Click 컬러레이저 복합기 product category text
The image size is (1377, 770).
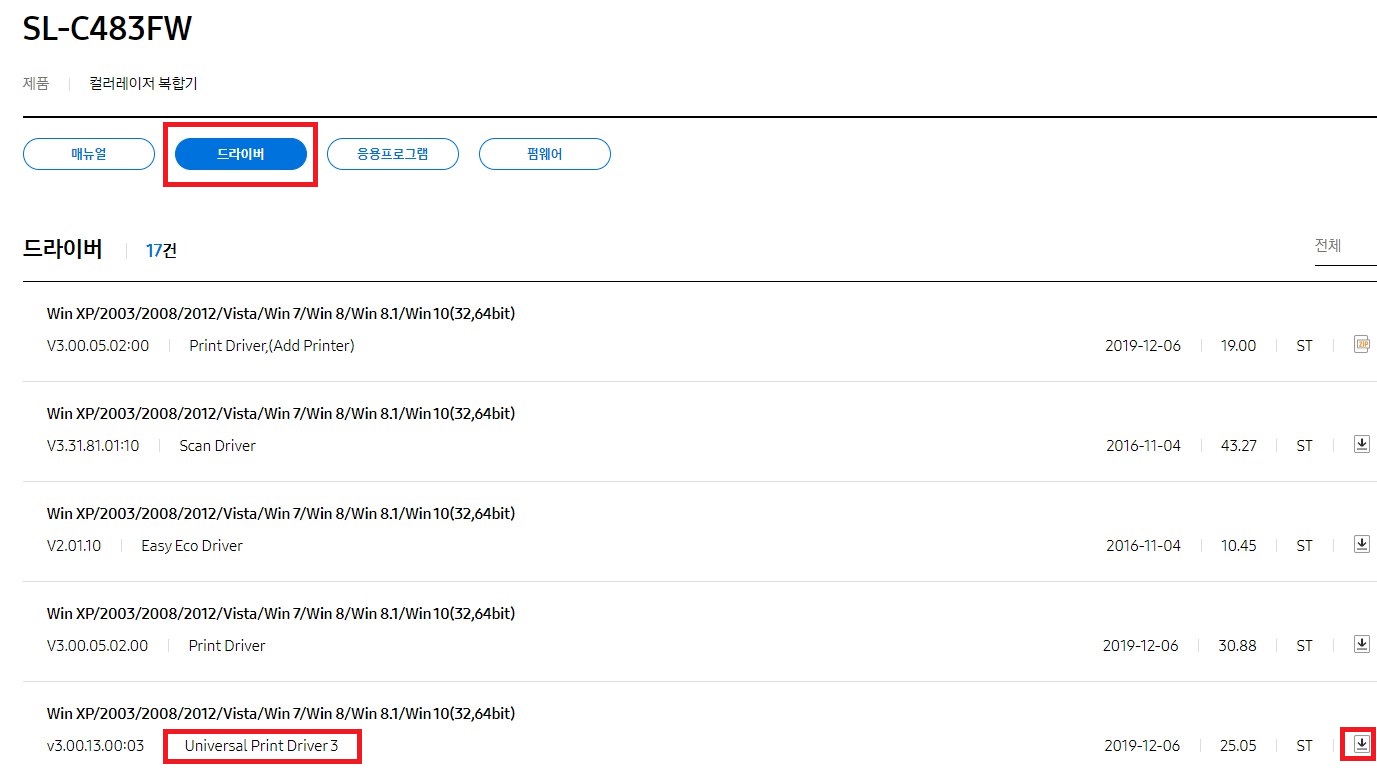coord(143,84)
